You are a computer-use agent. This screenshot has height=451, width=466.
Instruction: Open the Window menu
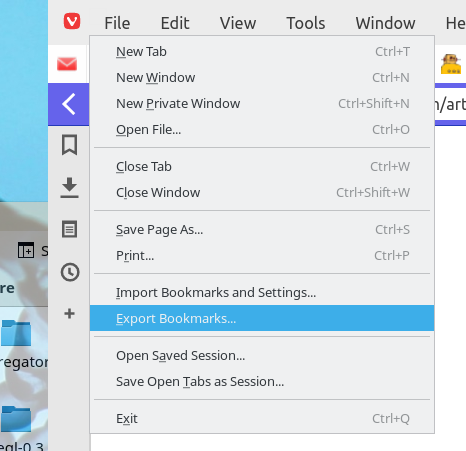tap(385, 23)
